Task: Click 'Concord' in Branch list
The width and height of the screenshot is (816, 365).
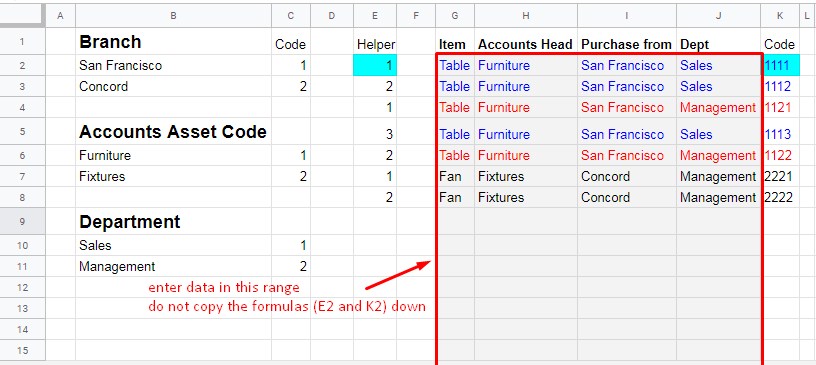Action: (x=173, y=86)
